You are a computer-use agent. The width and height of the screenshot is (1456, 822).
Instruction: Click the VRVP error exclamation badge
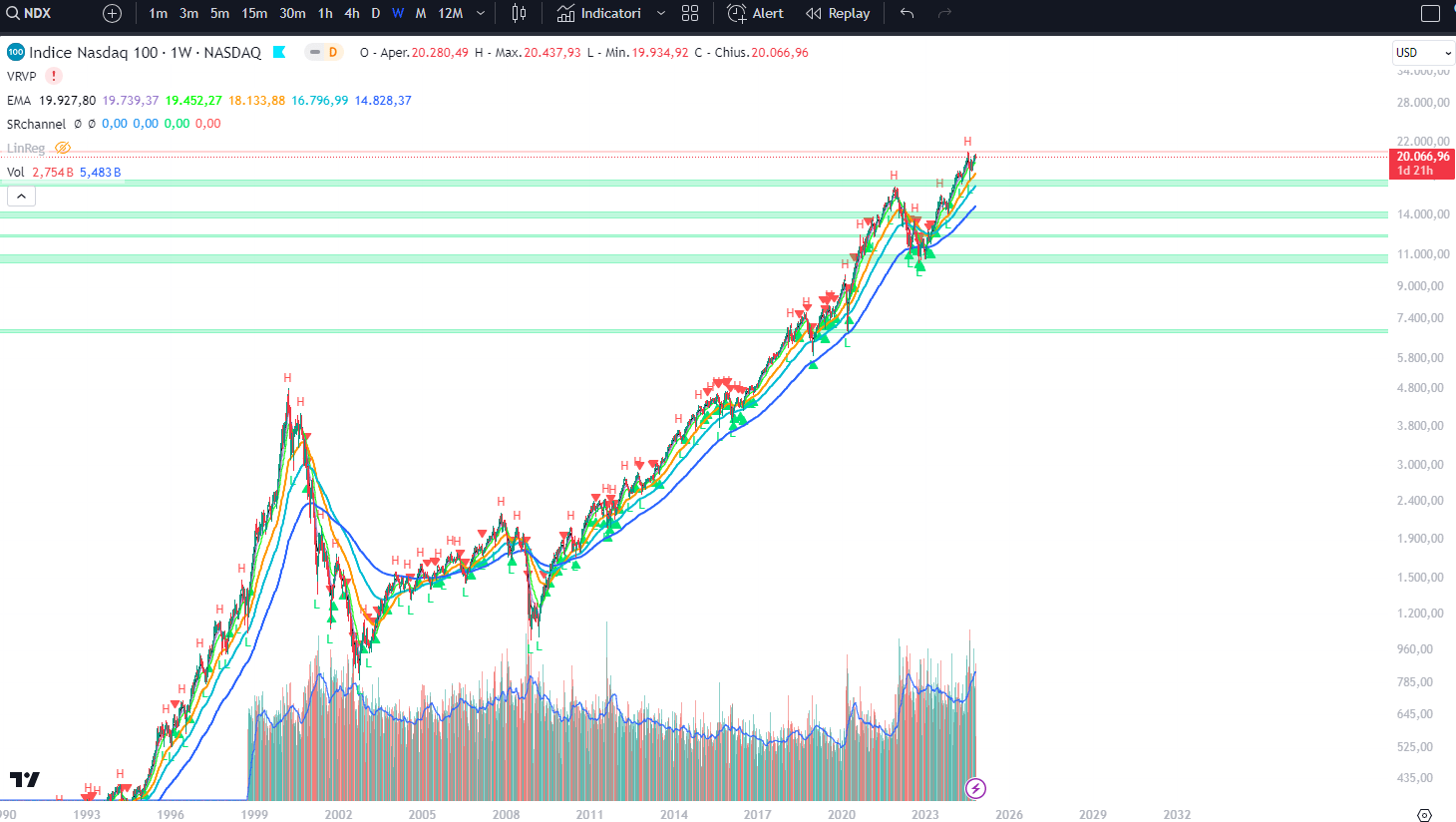click(52, 76)
